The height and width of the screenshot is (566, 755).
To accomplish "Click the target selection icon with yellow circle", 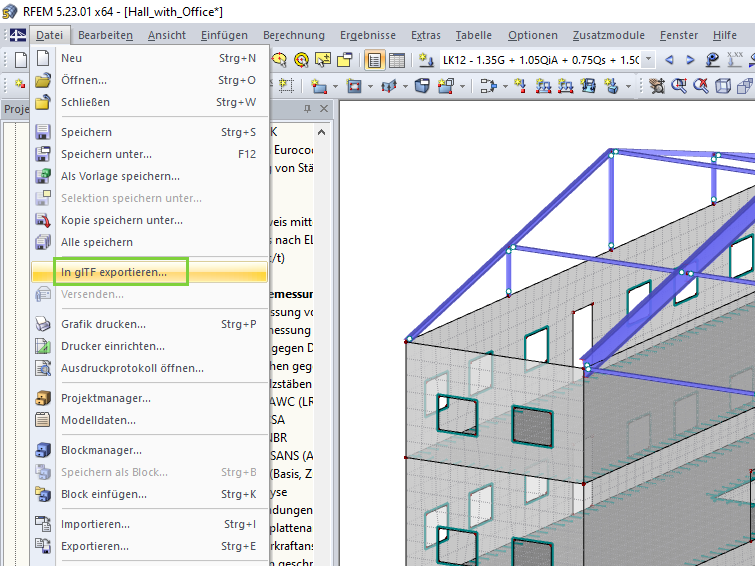I will point(301,60).
